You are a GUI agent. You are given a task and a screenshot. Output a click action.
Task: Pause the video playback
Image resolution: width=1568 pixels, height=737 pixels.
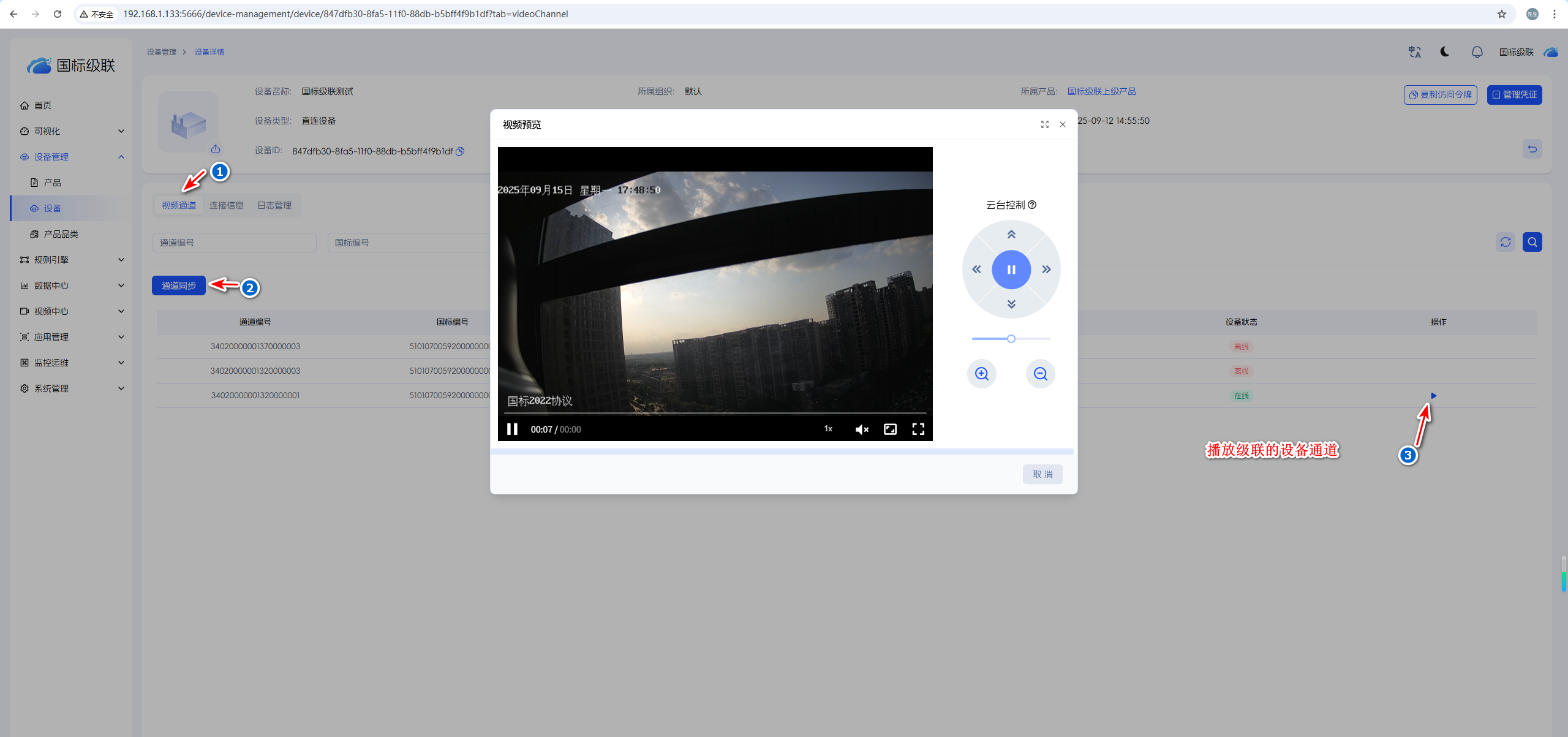[x=512, y=429]
